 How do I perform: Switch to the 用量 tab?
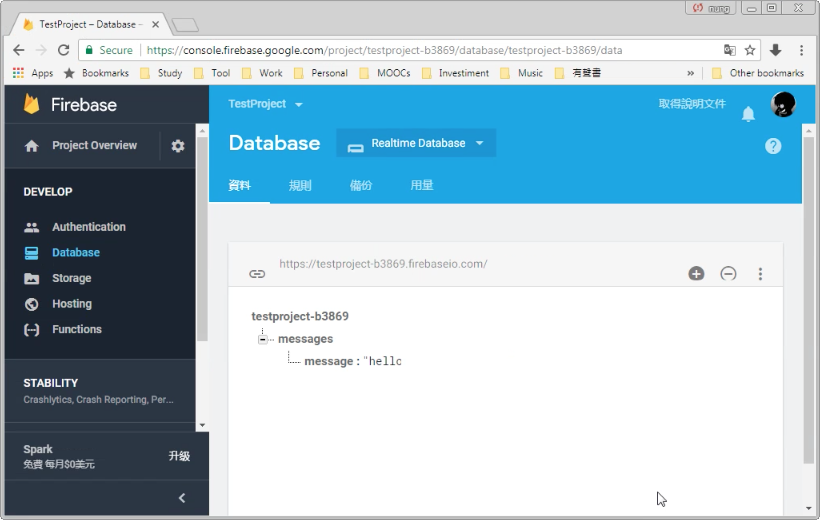click(422, 185)
